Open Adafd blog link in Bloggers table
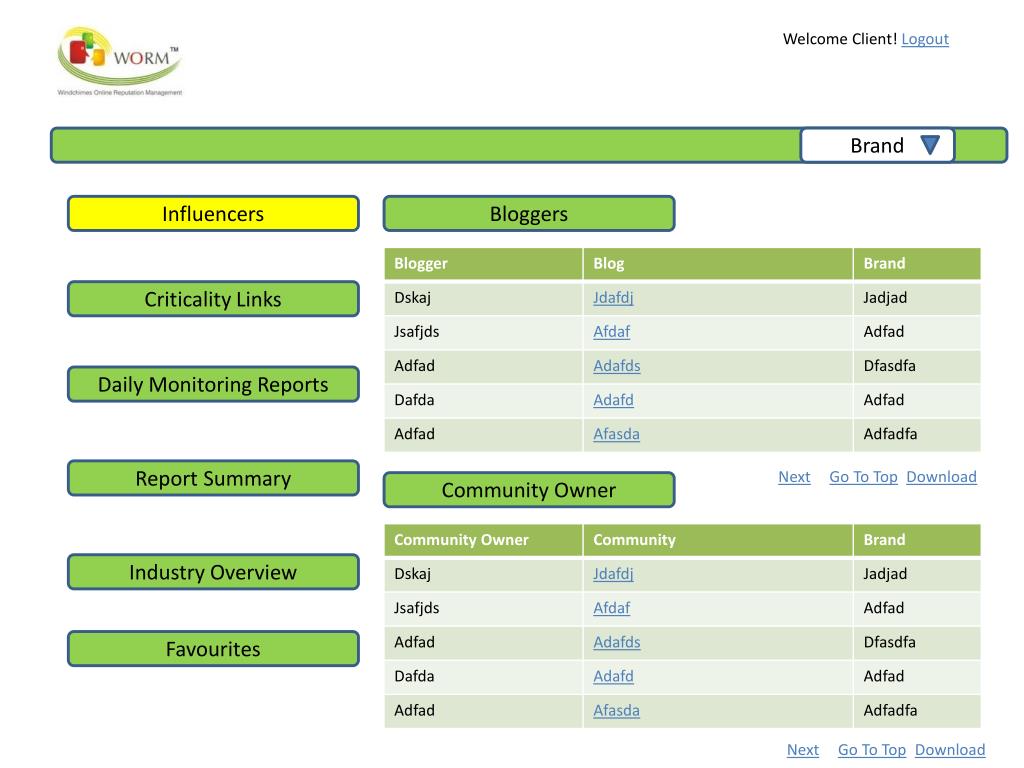Image resolution: width=1024 pixels, height=768 pixels. point(613,400)
